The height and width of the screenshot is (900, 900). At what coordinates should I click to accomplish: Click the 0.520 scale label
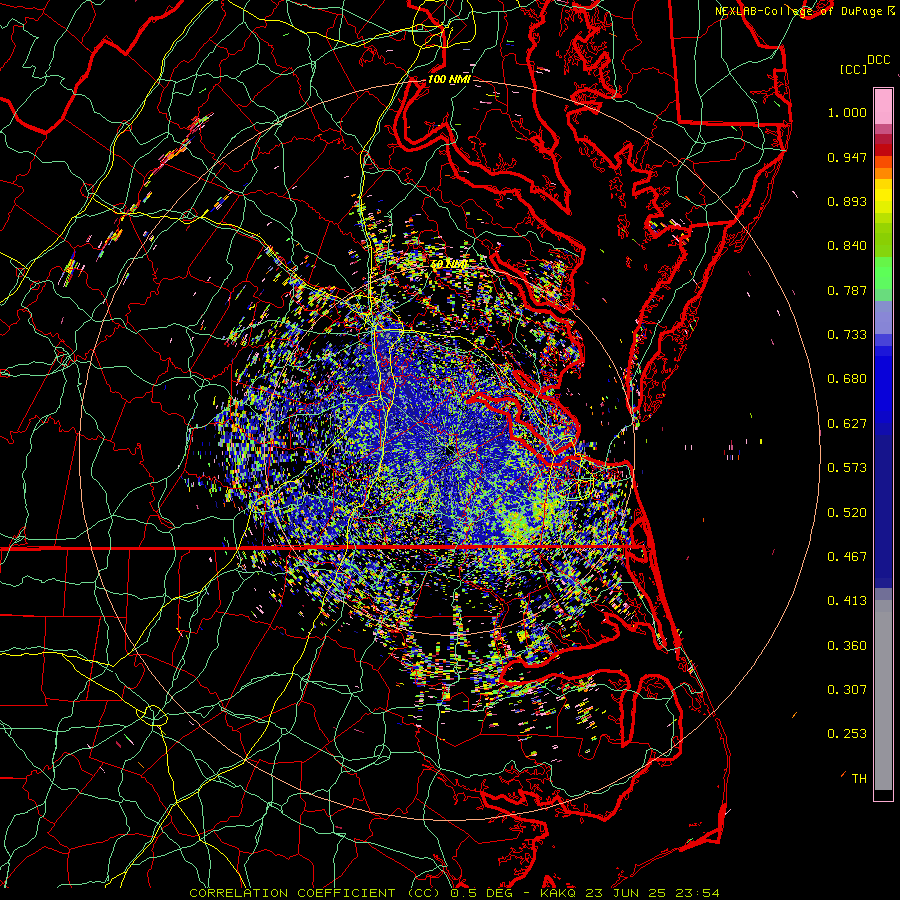pyautogui.click(x=847, y=513)
